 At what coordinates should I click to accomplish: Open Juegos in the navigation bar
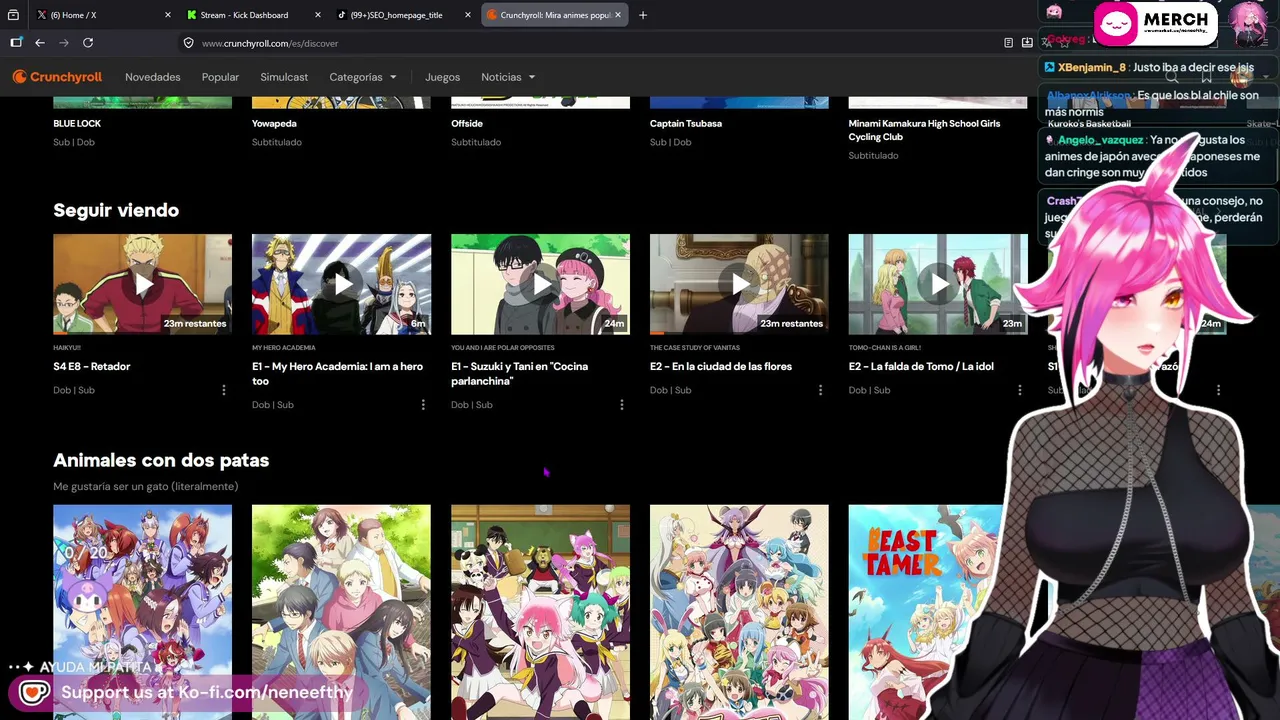pyautogui.click(x=442, y=77)
